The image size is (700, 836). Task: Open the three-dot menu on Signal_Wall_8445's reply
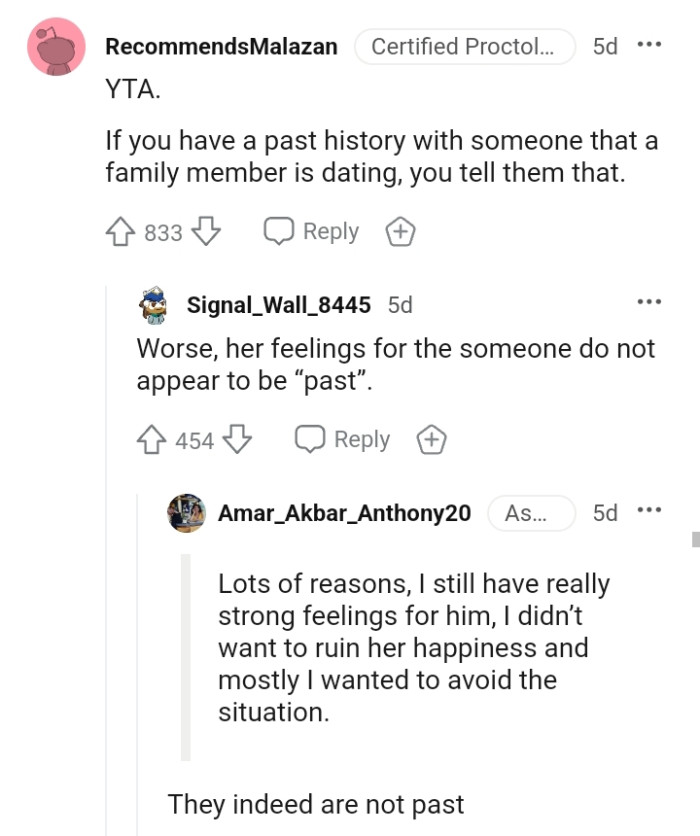pos(649,302)
